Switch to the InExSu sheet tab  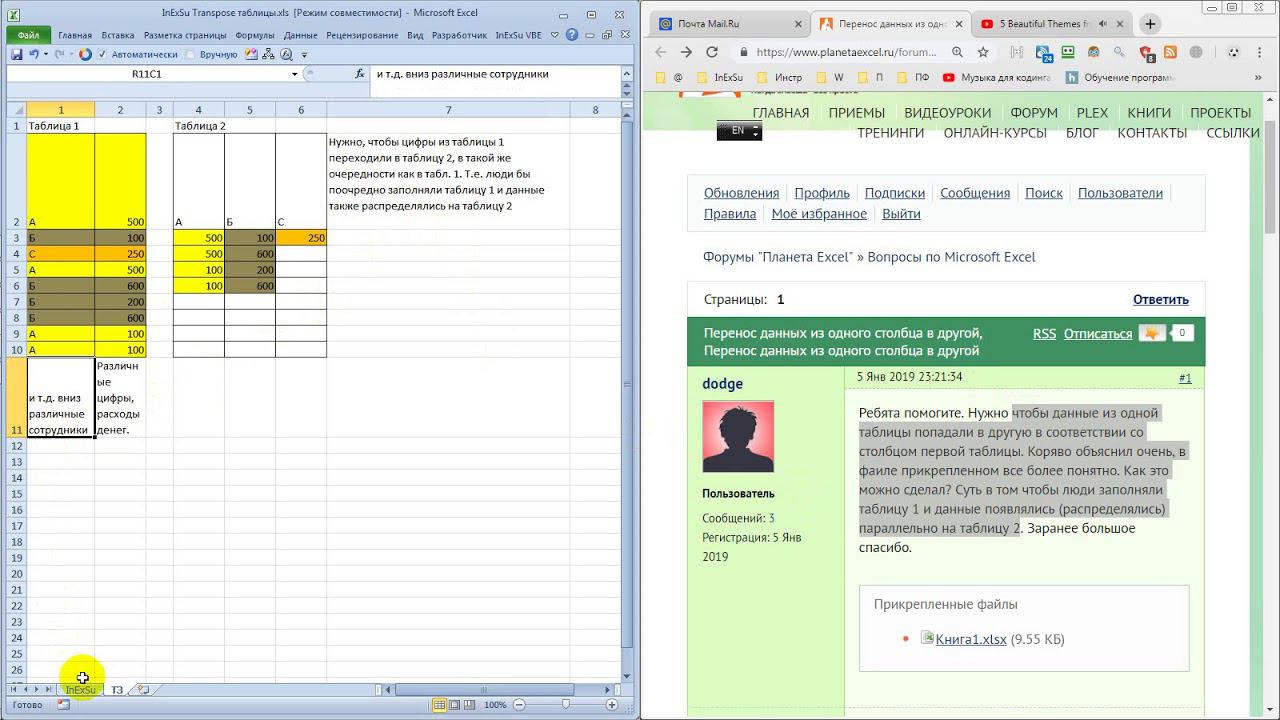[x=80, y=690]
